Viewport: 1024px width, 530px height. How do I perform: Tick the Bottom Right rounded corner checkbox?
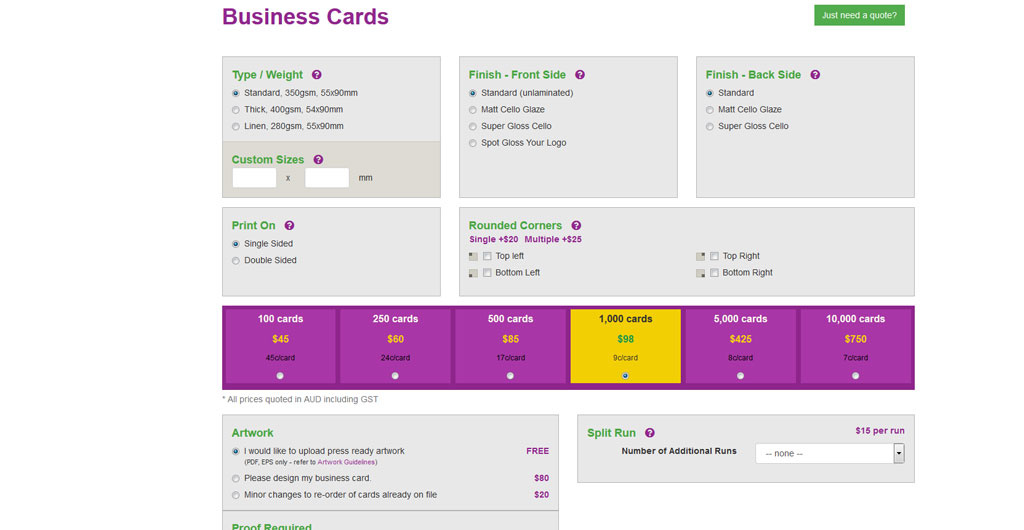tap(714, 273)
